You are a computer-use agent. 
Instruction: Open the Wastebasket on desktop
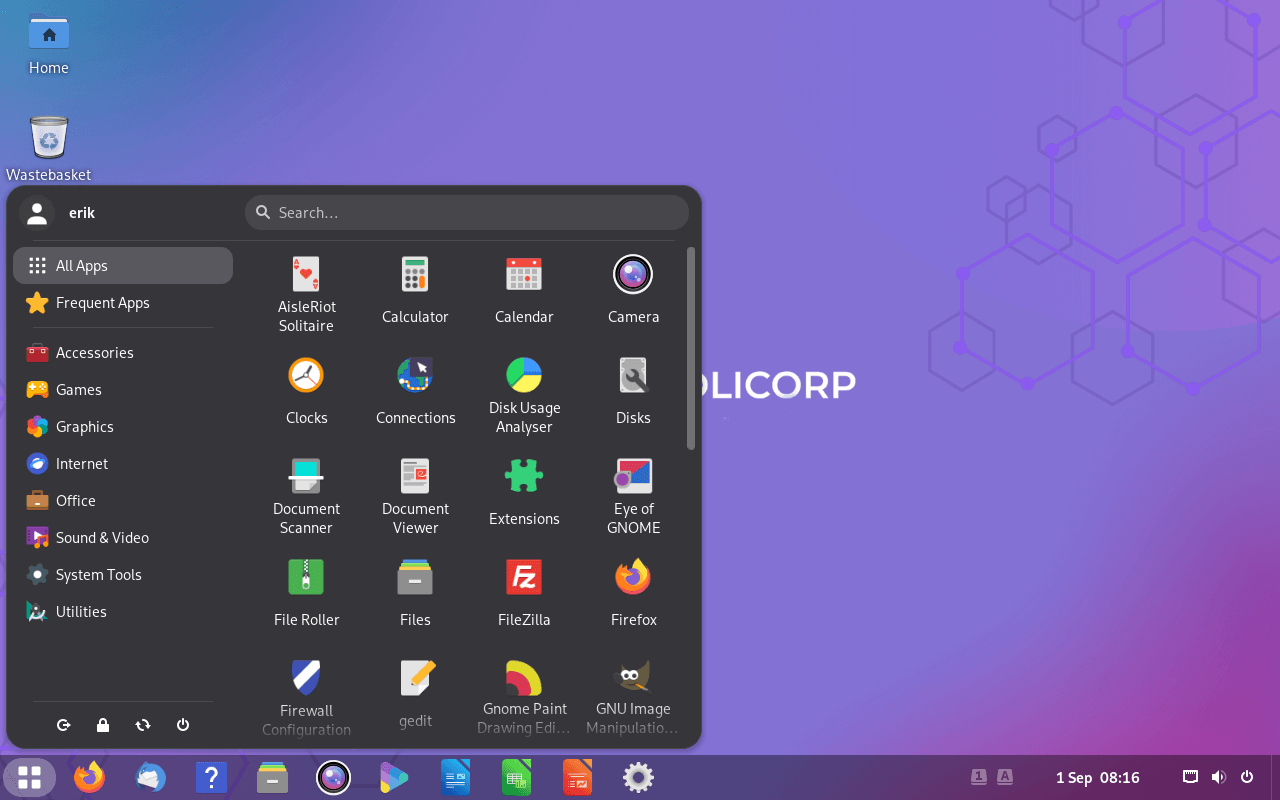(48, 149)
